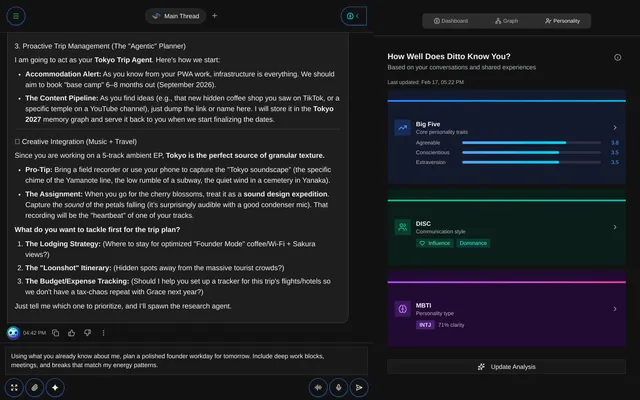Toggle fullscreen expand for composer
The image size is (640, 400).
pyautogui.click(x=14, y=387)
